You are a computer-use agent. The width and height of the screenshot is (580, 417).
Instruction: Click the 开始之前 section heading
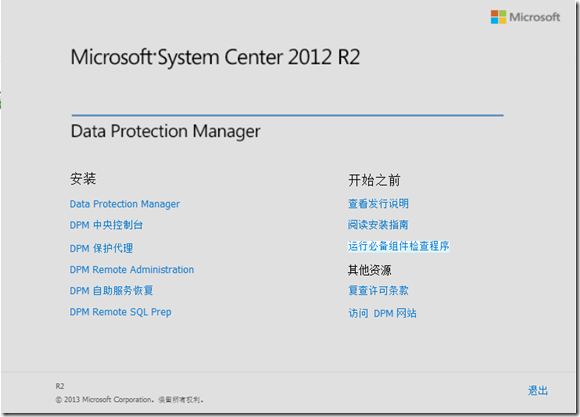[374, 180]
